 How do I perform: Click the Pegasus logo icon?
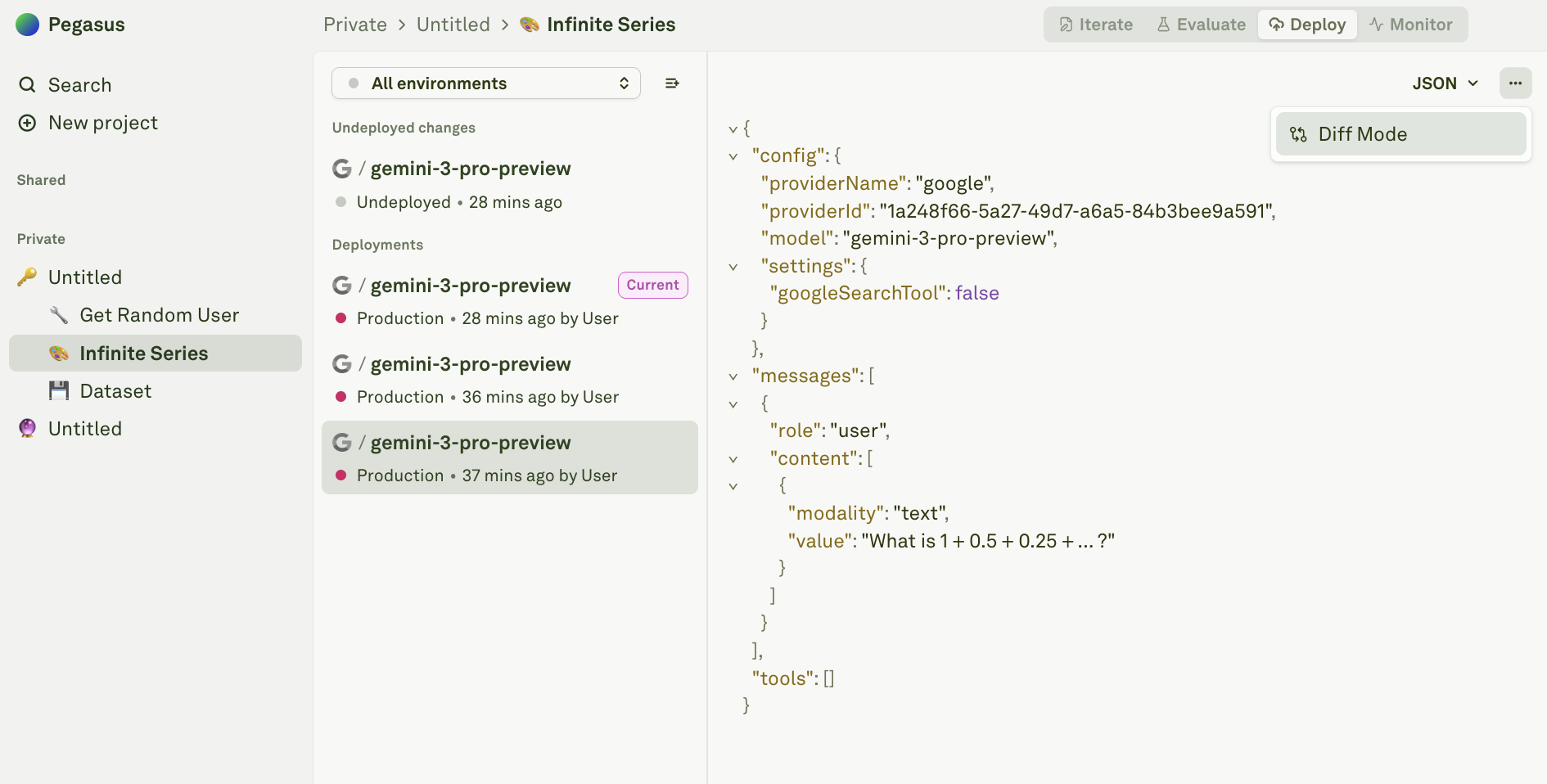[x=27, y=25]
